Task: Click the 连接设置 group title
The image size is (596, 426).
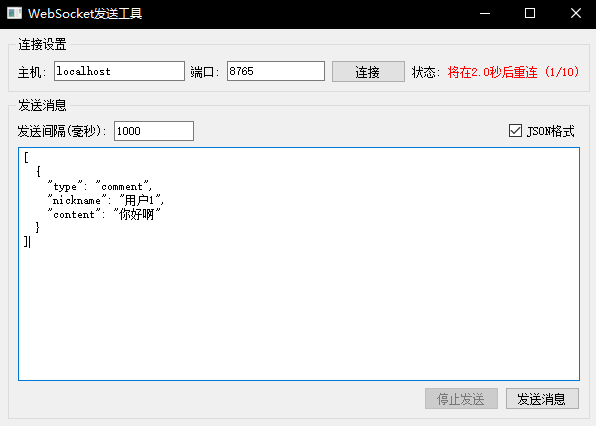Action: pos(42,44)
